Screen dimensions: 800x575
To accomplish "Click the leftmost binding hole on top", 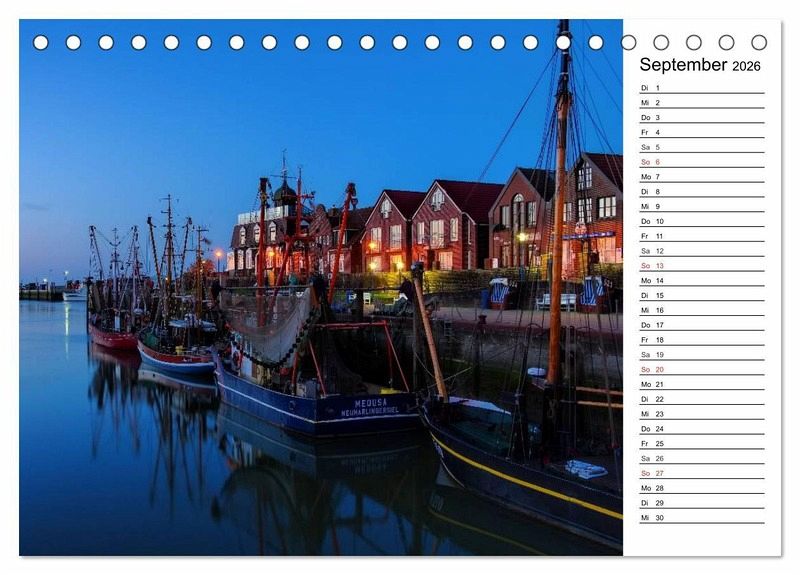I will 41,43.
